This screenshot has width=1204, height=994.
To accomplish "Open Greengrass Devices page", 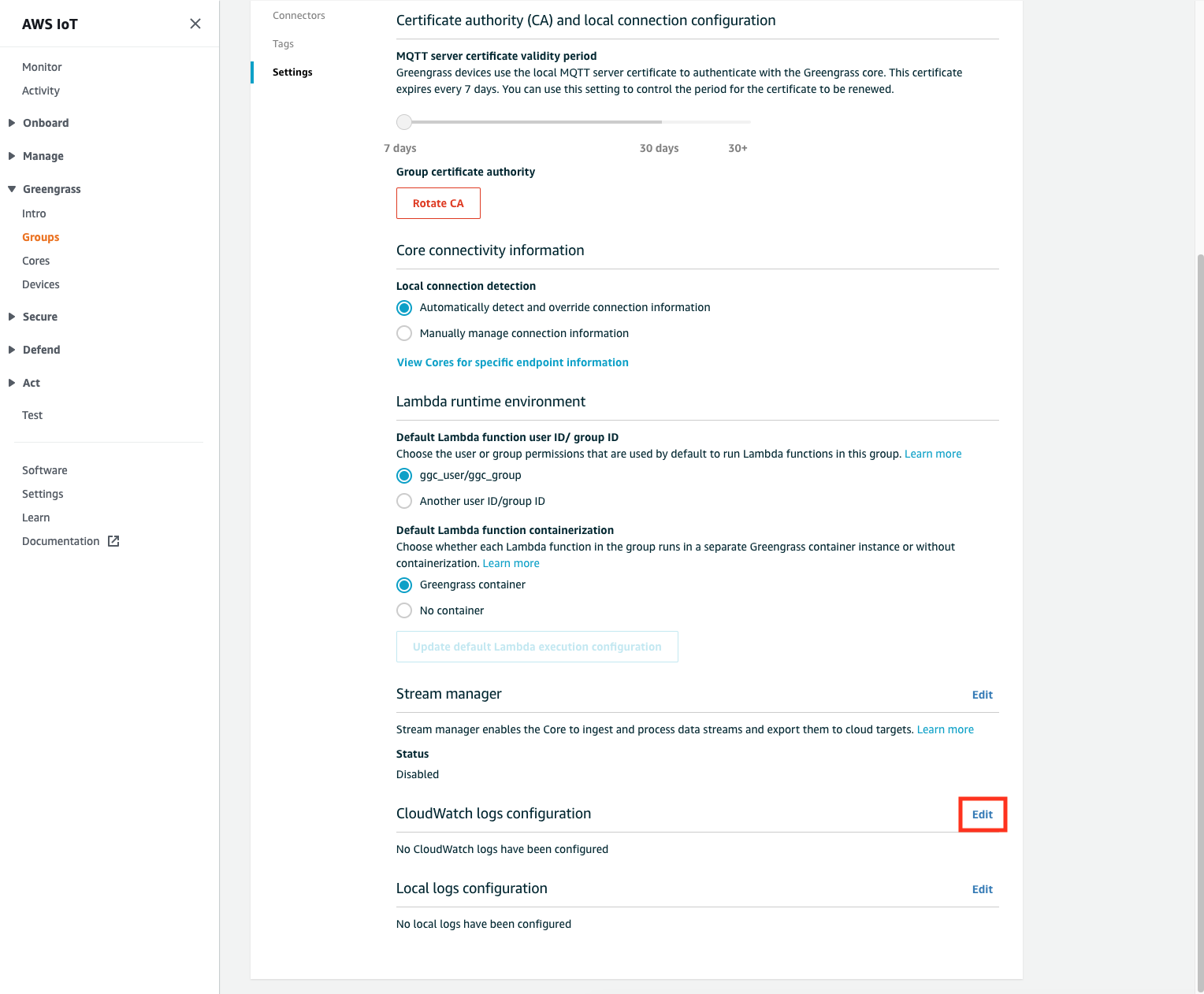I will tap(41, 284).
